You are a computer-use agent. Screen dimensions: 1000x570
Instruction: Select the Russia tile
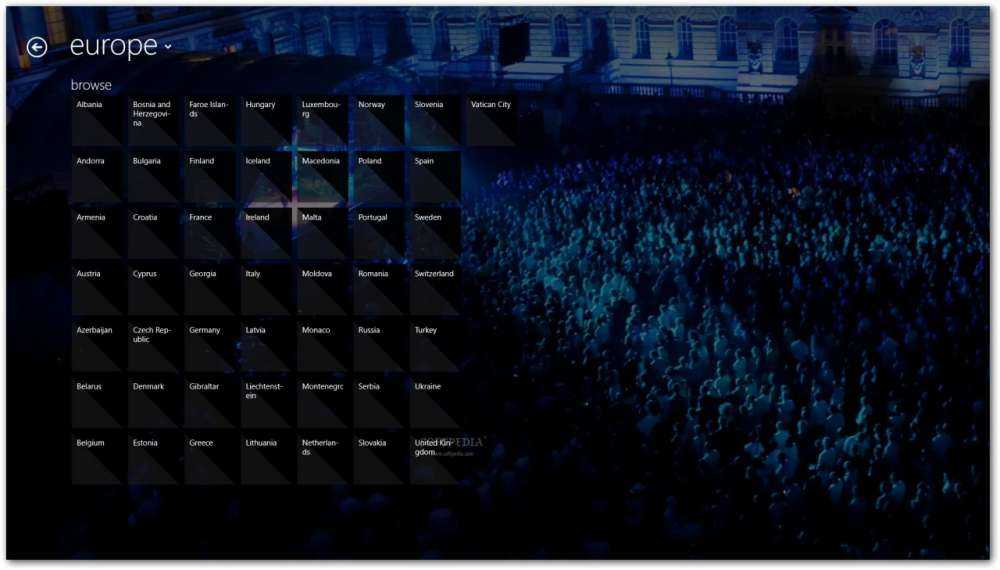pos(379,347)
